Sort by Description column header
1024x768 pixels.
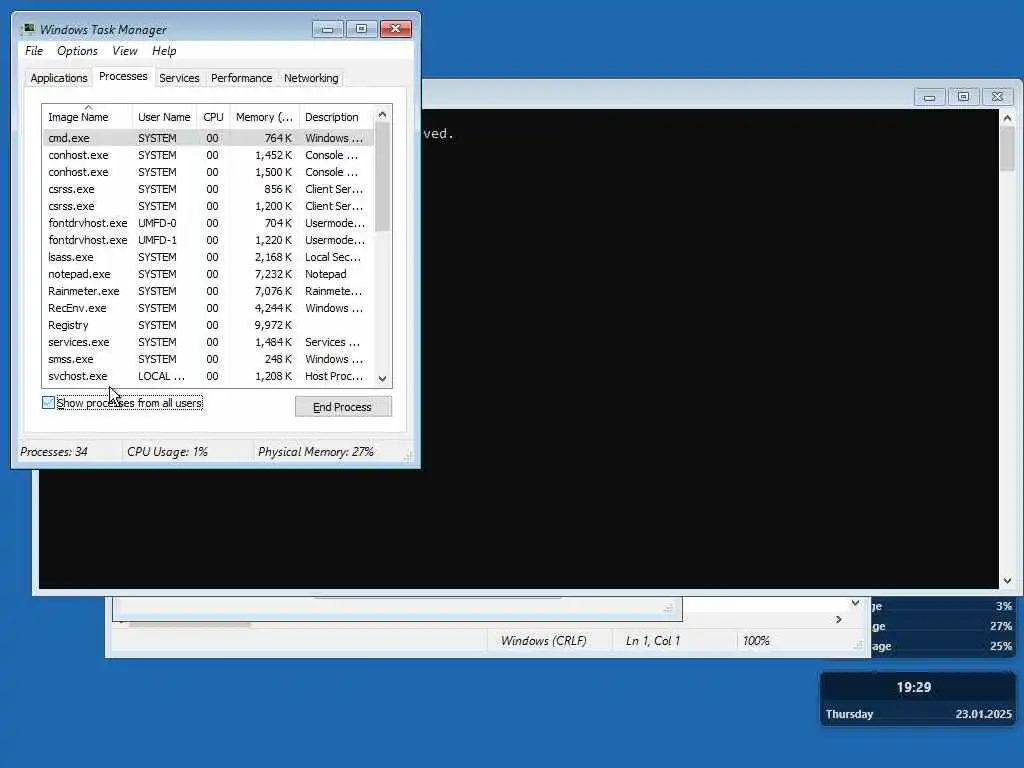[x=336, y=117]
